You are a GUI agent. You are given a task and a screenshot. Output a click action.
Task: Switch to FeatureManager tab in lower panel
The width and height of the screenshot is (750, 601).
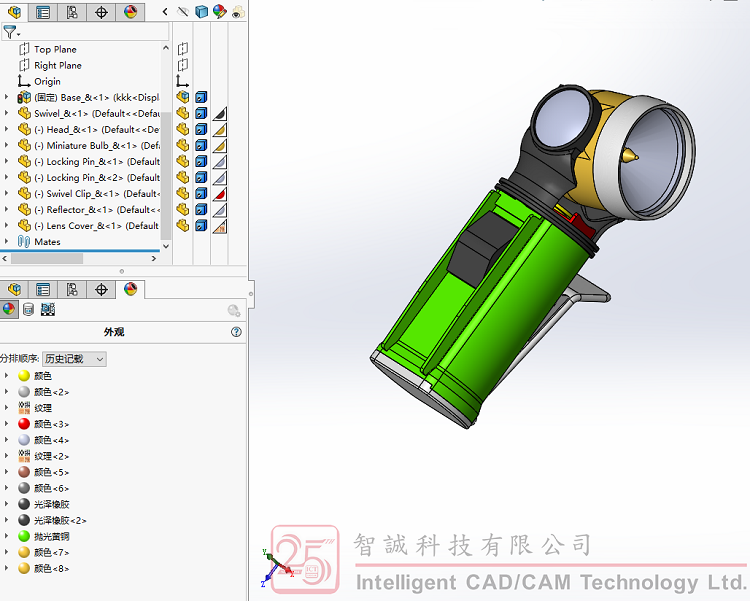[x=14, y=289]
